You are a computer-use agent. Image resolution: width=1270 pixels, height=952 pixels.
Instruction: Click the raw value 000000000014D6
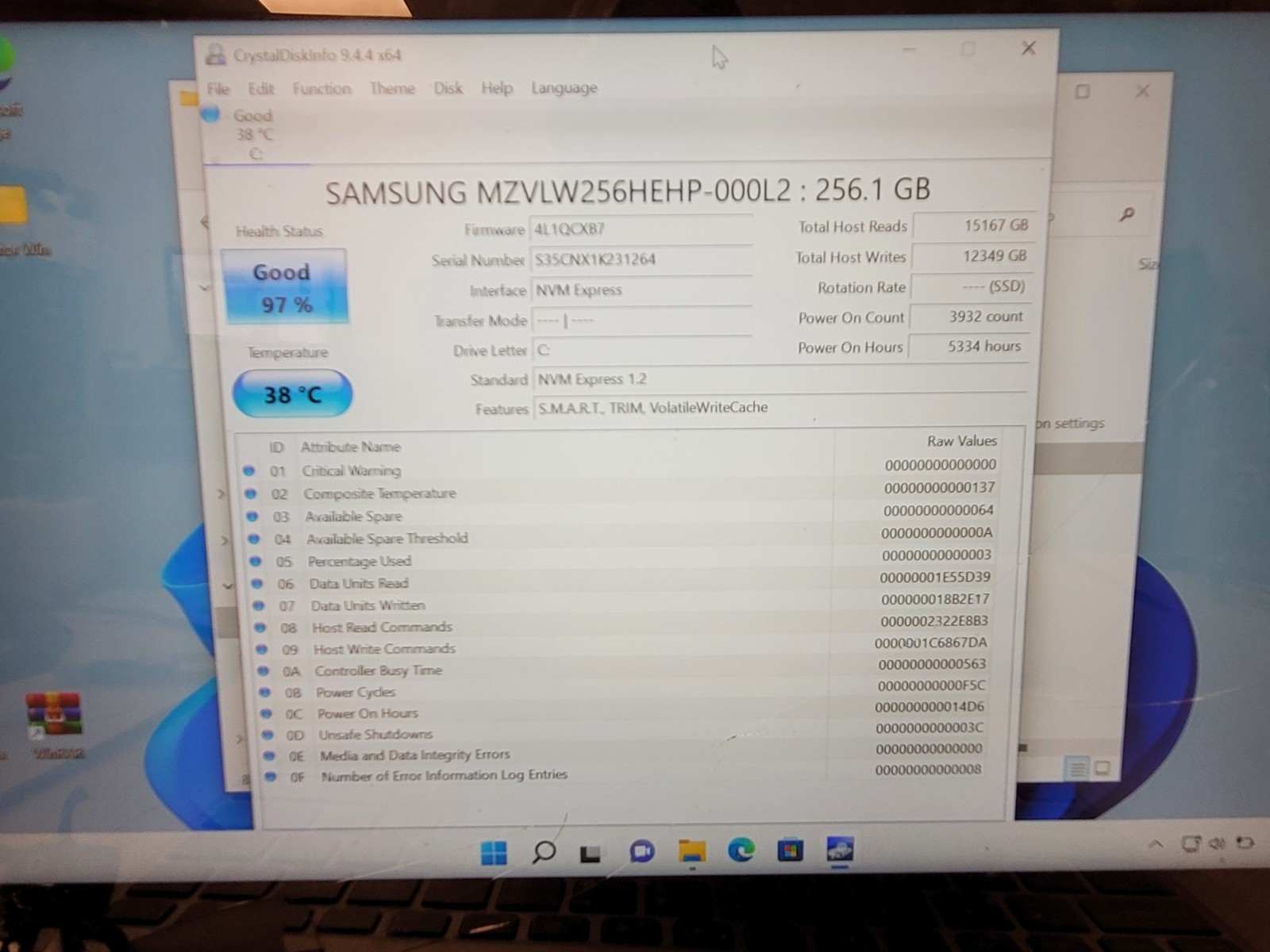[929, 706]
